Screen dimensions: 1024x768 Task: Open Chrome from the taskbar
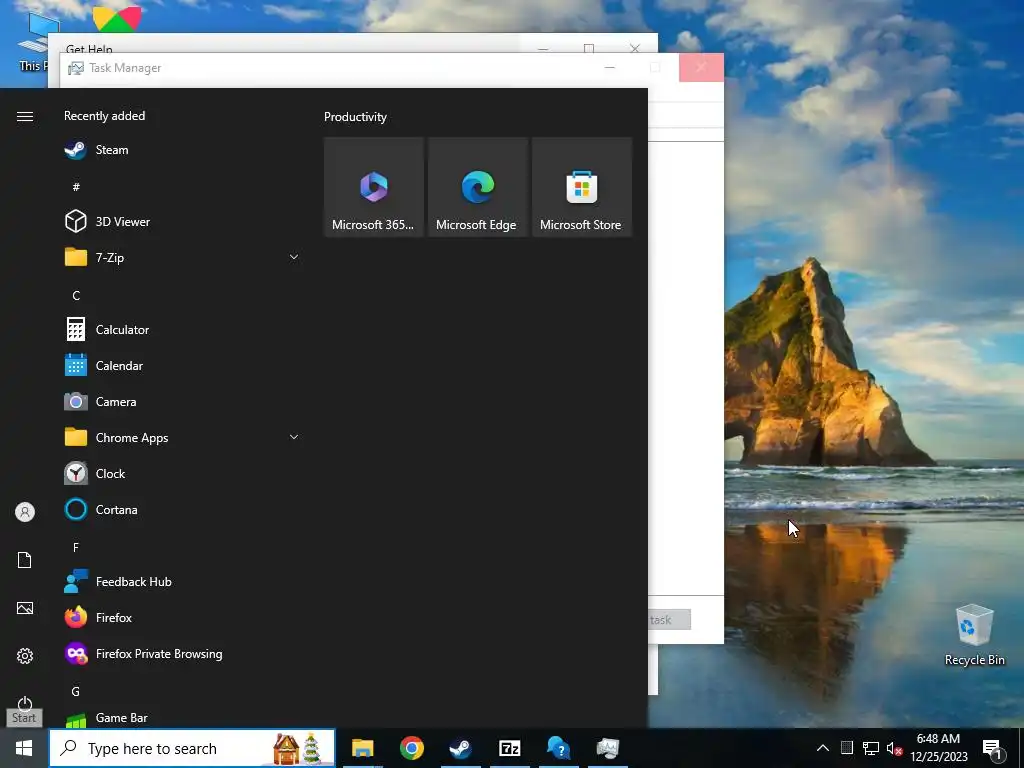tap(412, 748)
